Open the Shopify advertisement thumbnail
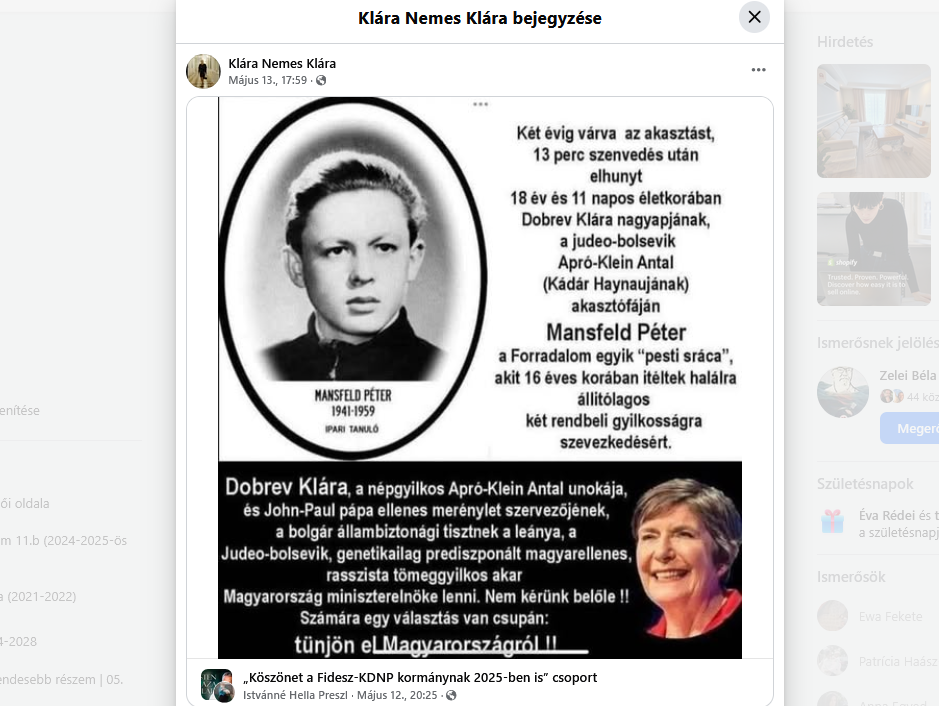The width and height of the screenshot is (939, 706). (x=874, y=249)
